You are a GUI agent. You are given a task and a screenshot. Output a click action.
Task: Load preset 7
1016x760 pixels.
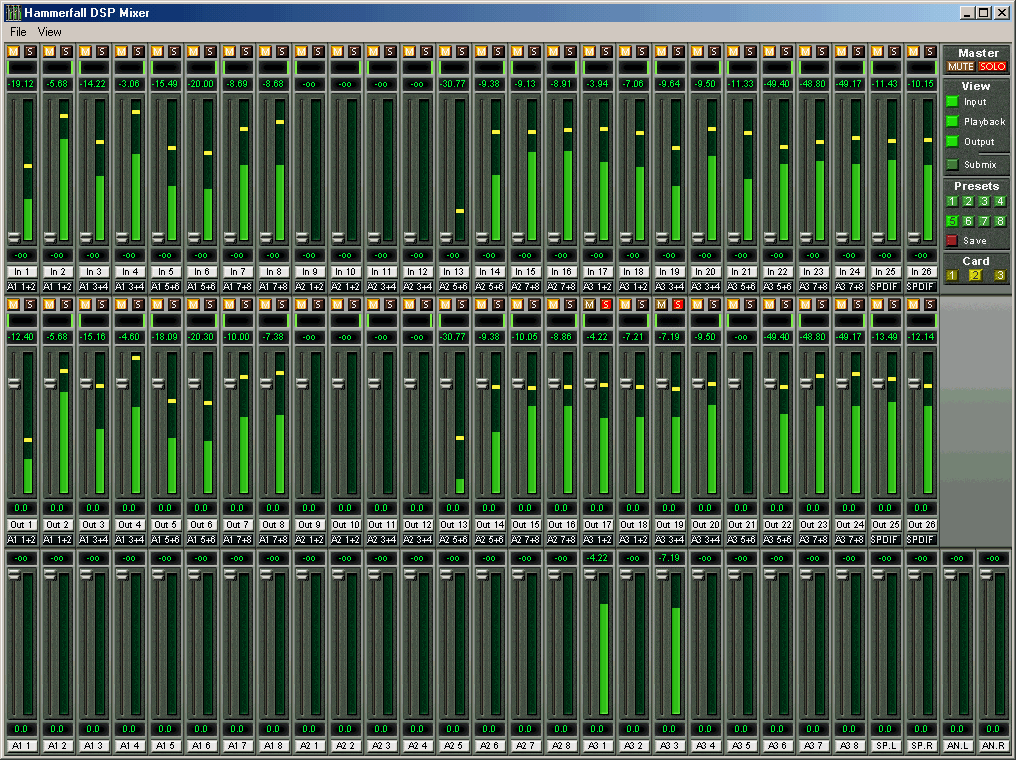[x=984, y=221]
